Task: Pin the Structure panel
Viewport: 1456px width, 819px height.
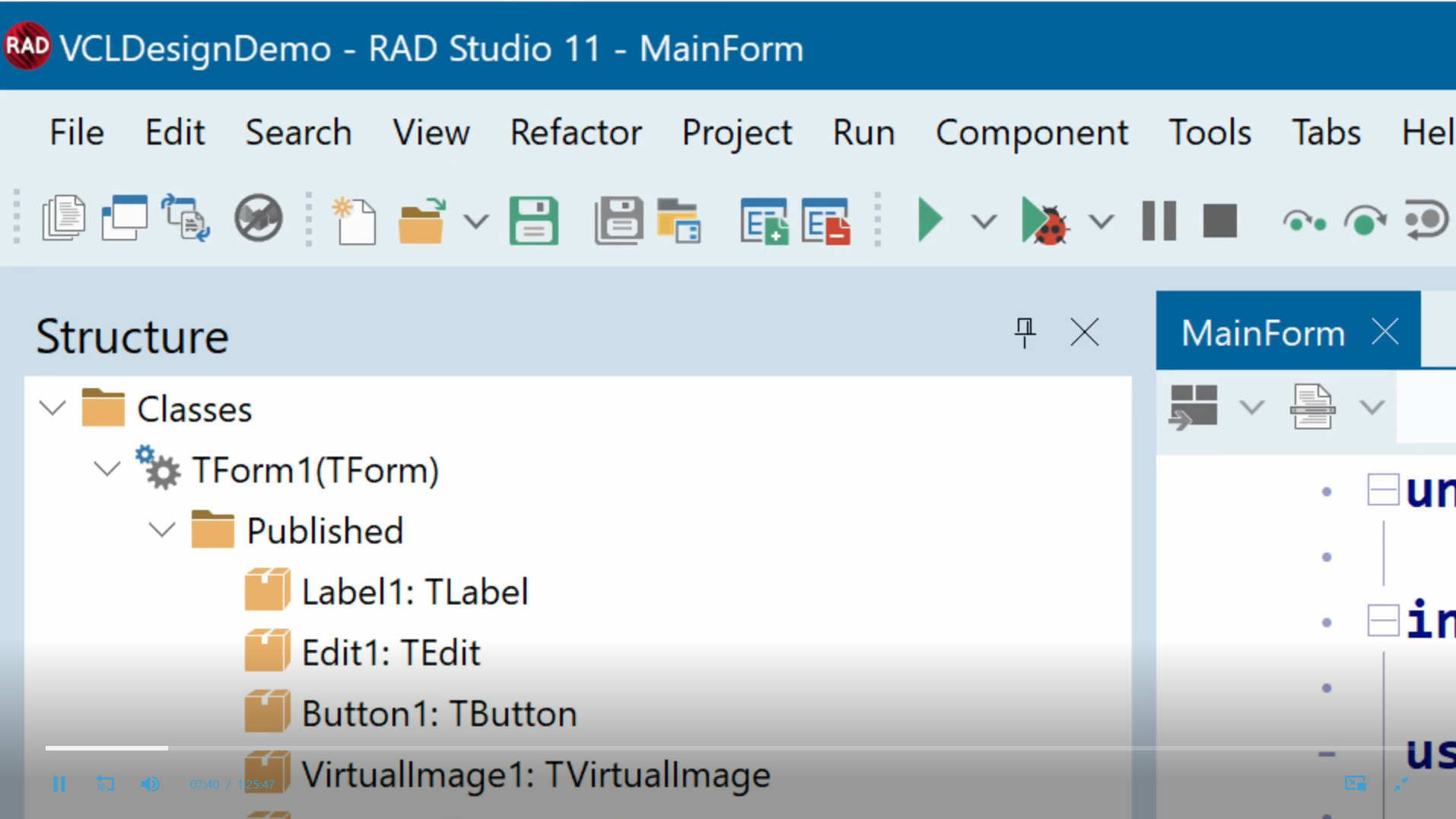Action: click(x=1025, y=333)
